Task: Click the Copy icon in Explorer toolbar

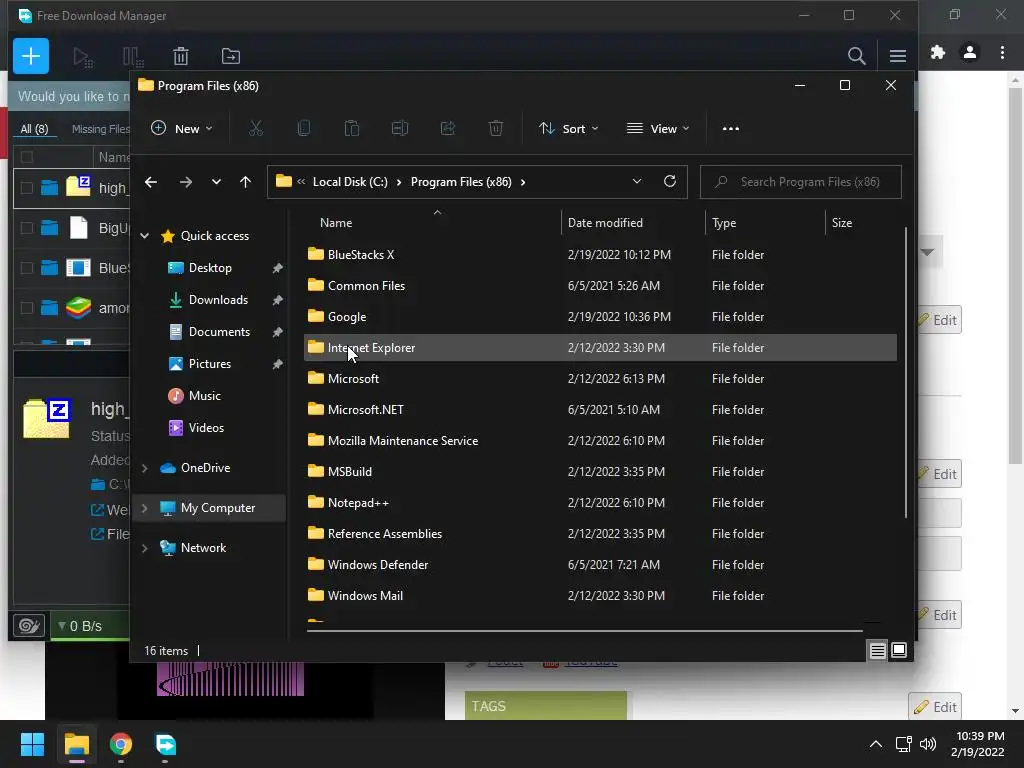Action: (x=304, y=129)
